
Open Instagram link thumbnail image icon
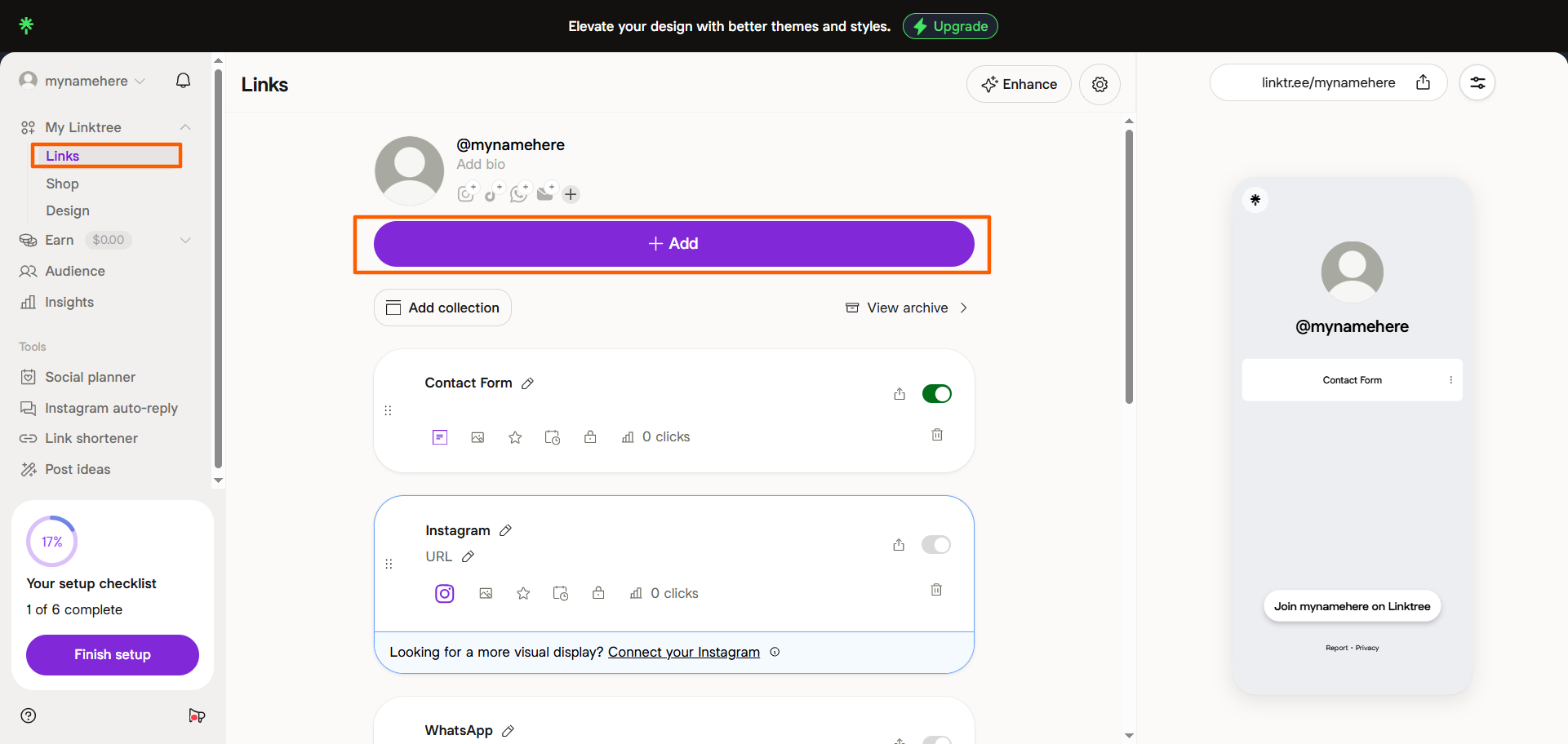click(486, 593)
